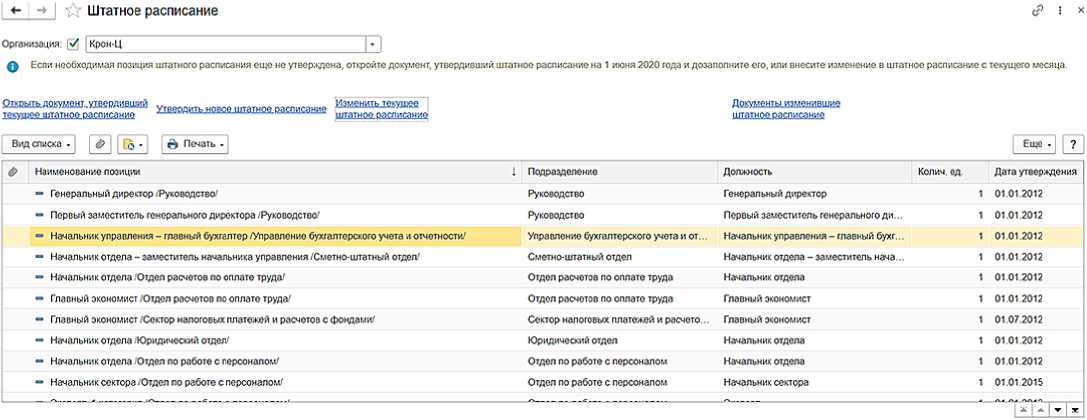This screenshot has height=420, width=1087.
Task: Click Утвердить новое штатное расписание link
Action: [x=241, y=109]
